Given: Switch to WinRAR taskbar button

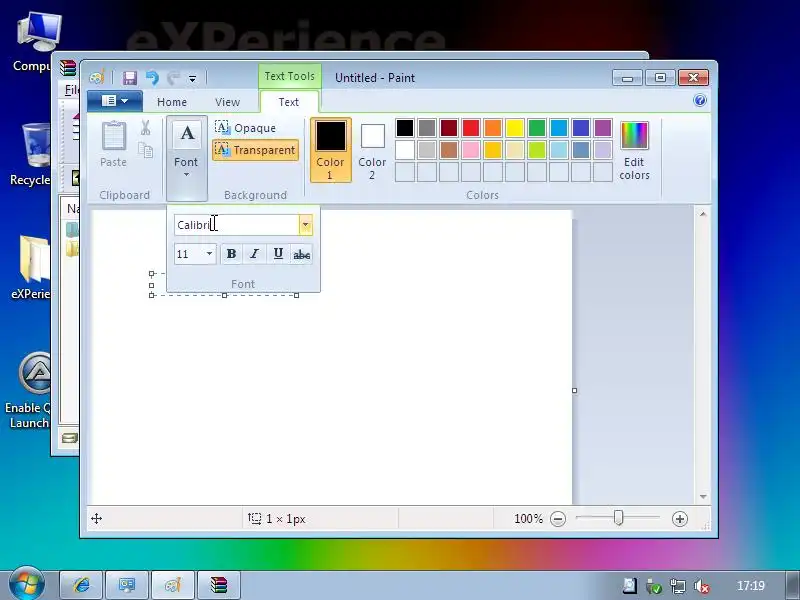Looking at the screenshot, I should (218, 585).
